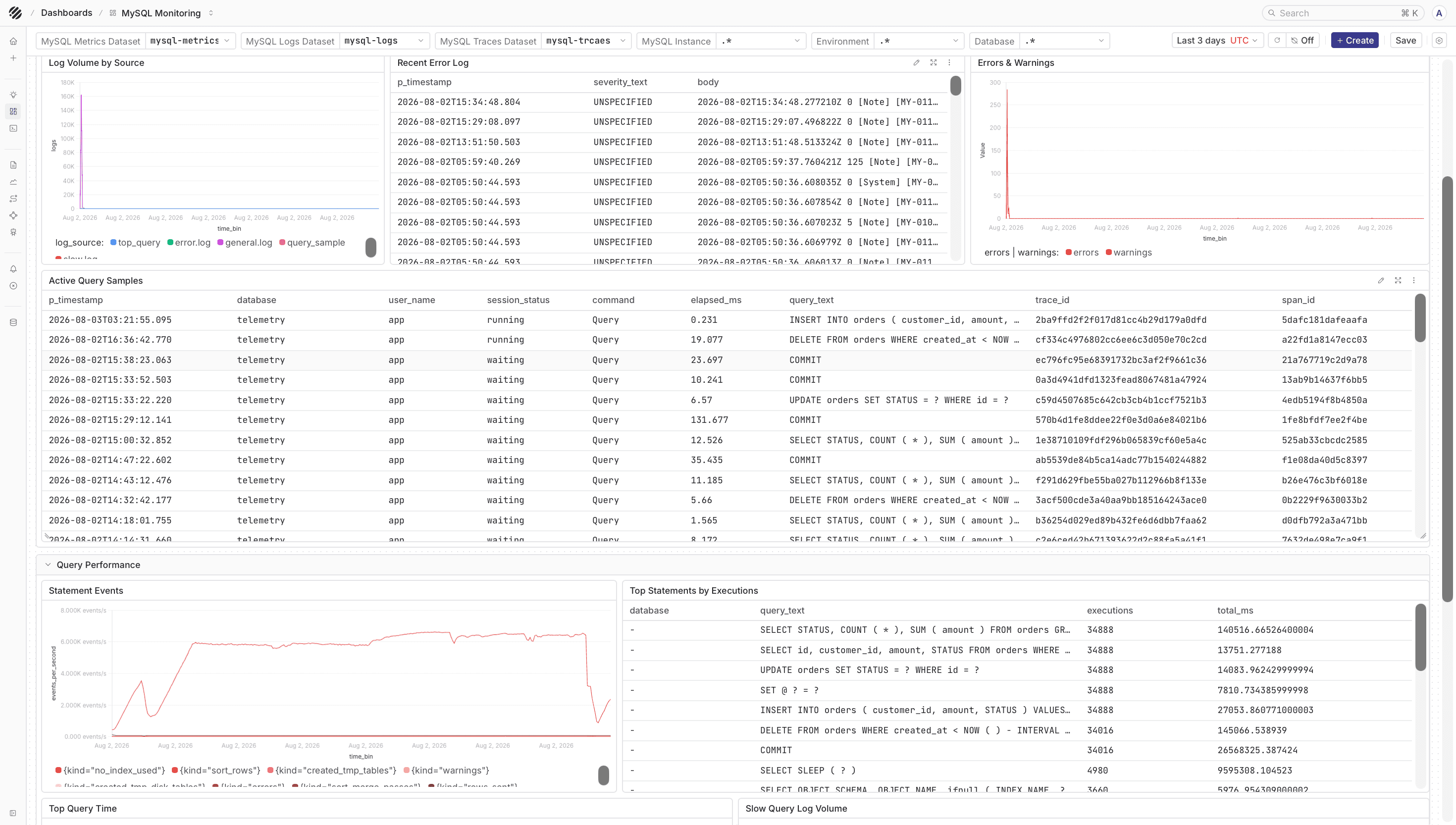Click the plus icon in left sidebar
This screenshot has width=1456, height=825.
[x=13, y=58]
